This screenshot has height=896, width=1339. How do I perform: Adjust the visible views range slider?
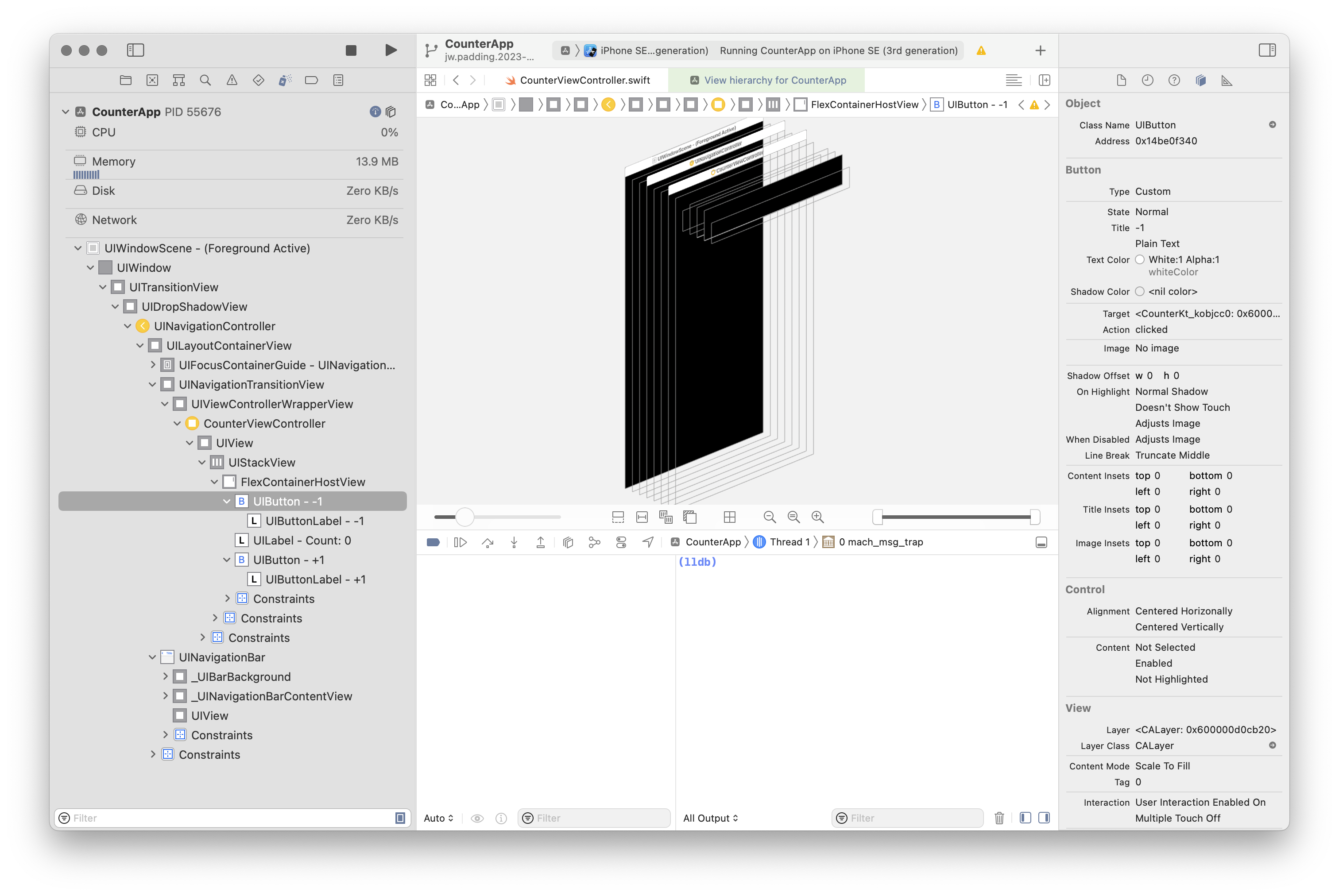(956, 517)
